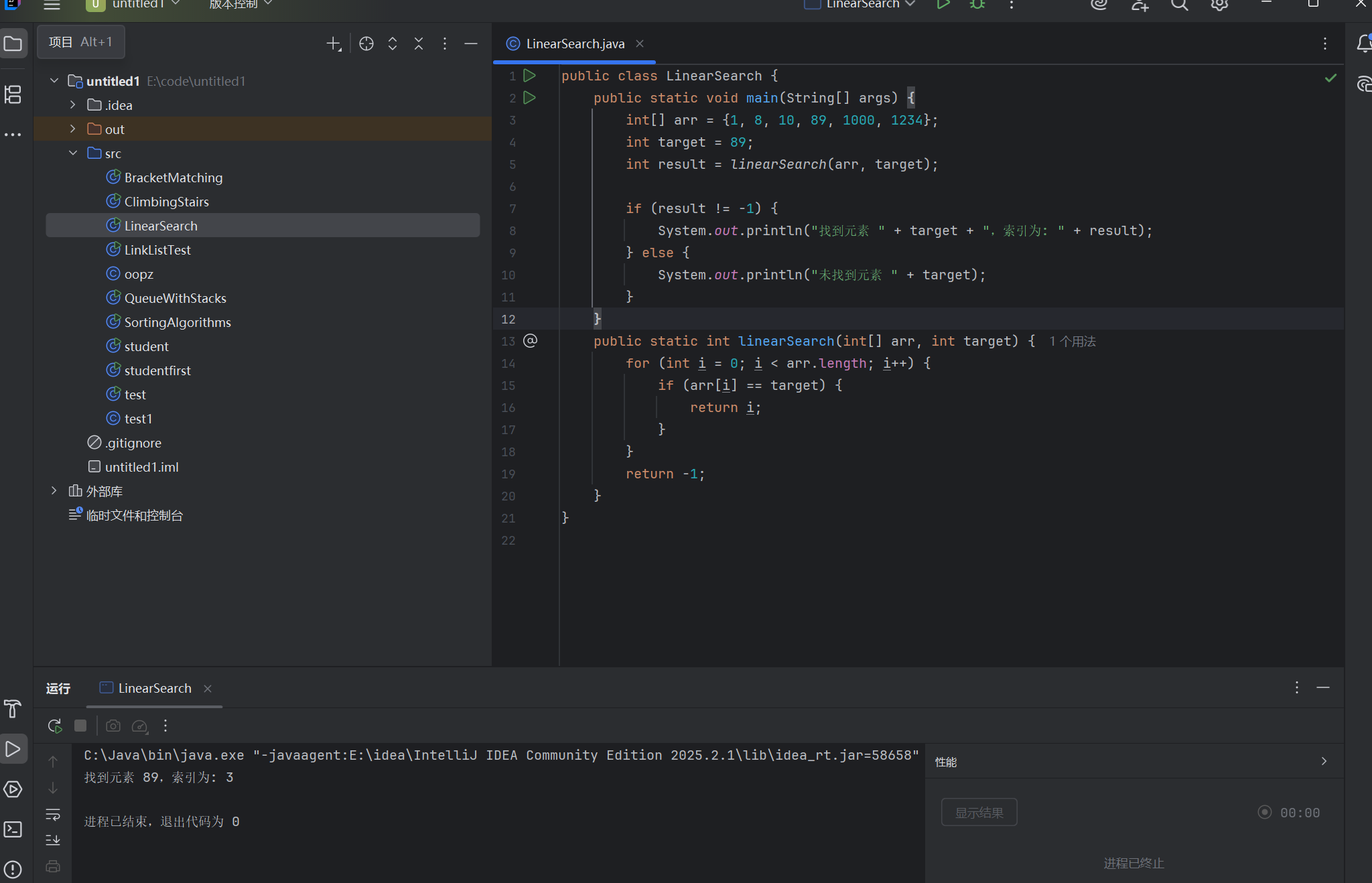Viewport: 1372px width, 883px height.
Task: Expand the 外部库 node
Action: point(54,491)
